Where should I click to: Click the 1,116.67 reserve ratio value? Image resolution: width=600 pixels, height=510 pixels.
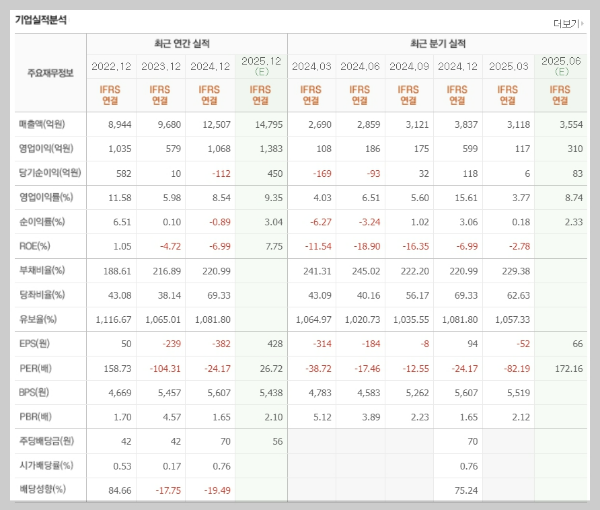[x=114, y=319]
